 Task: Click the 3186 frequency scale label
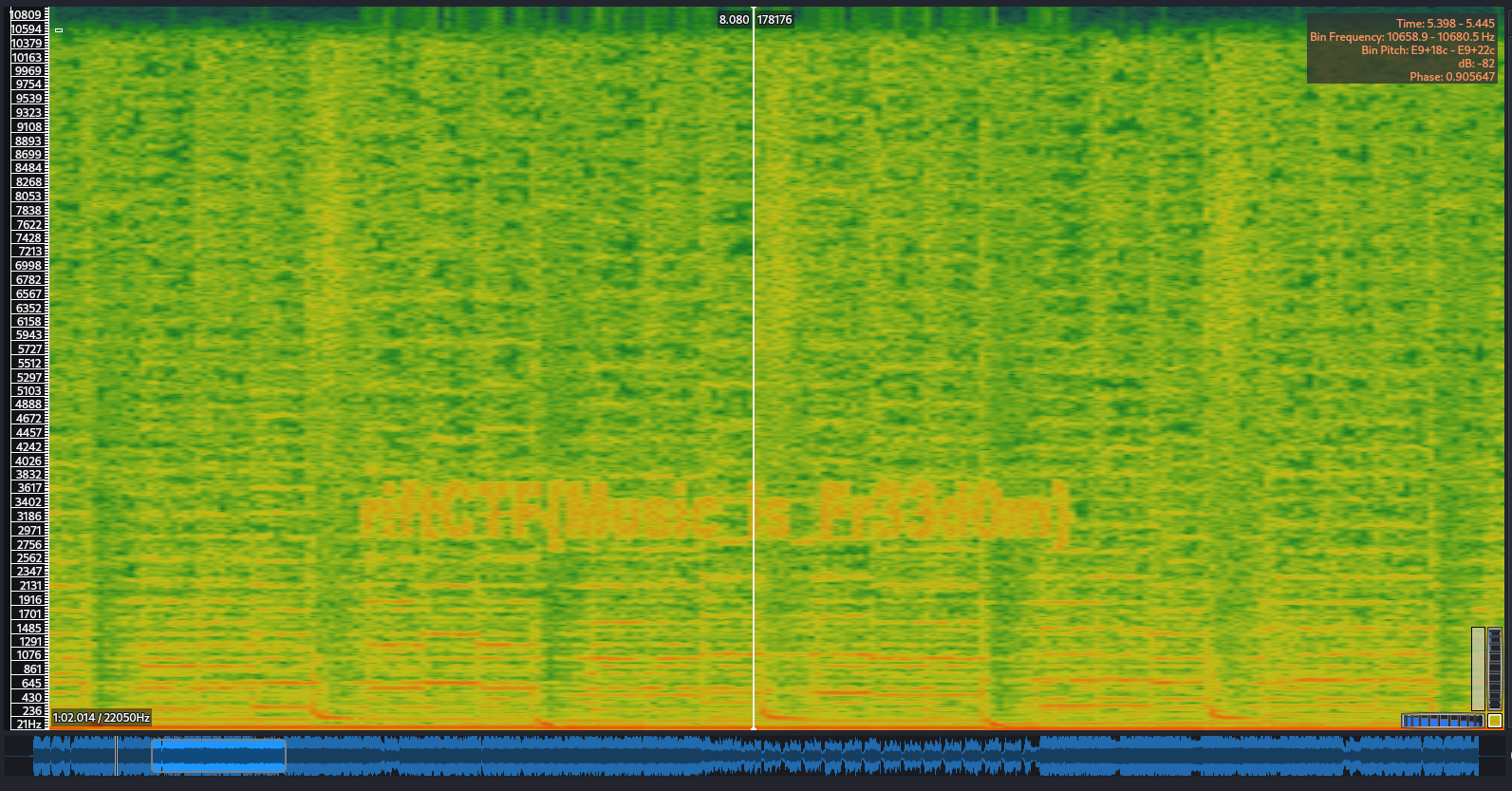click(28, 517)
